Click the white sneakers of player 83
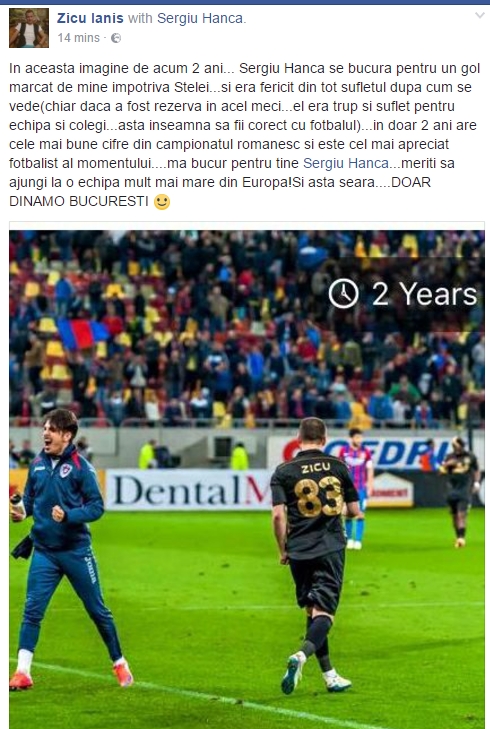 click(x=316, y=674)
